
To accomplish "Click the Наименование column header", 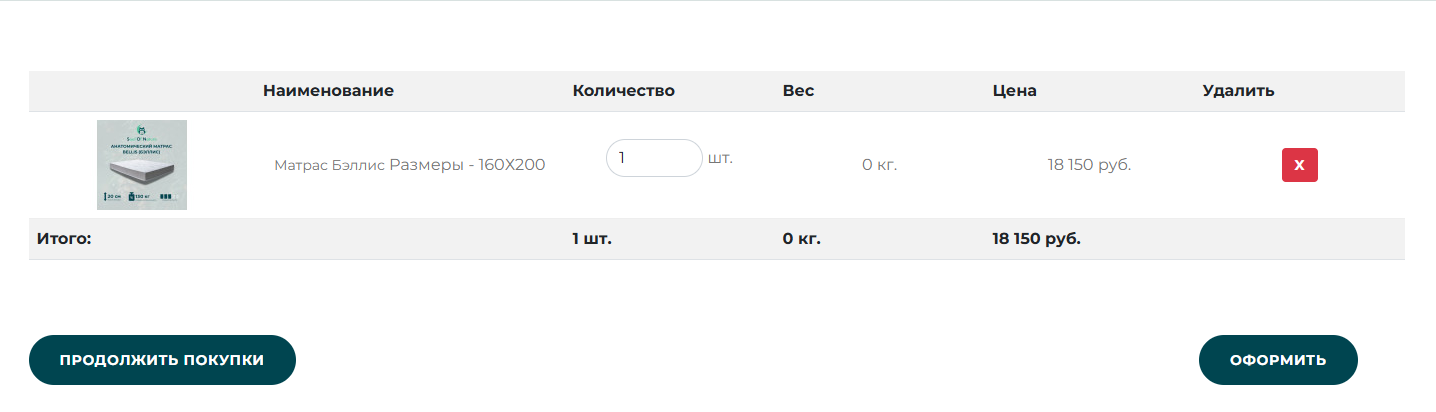I will click(328, 91).
